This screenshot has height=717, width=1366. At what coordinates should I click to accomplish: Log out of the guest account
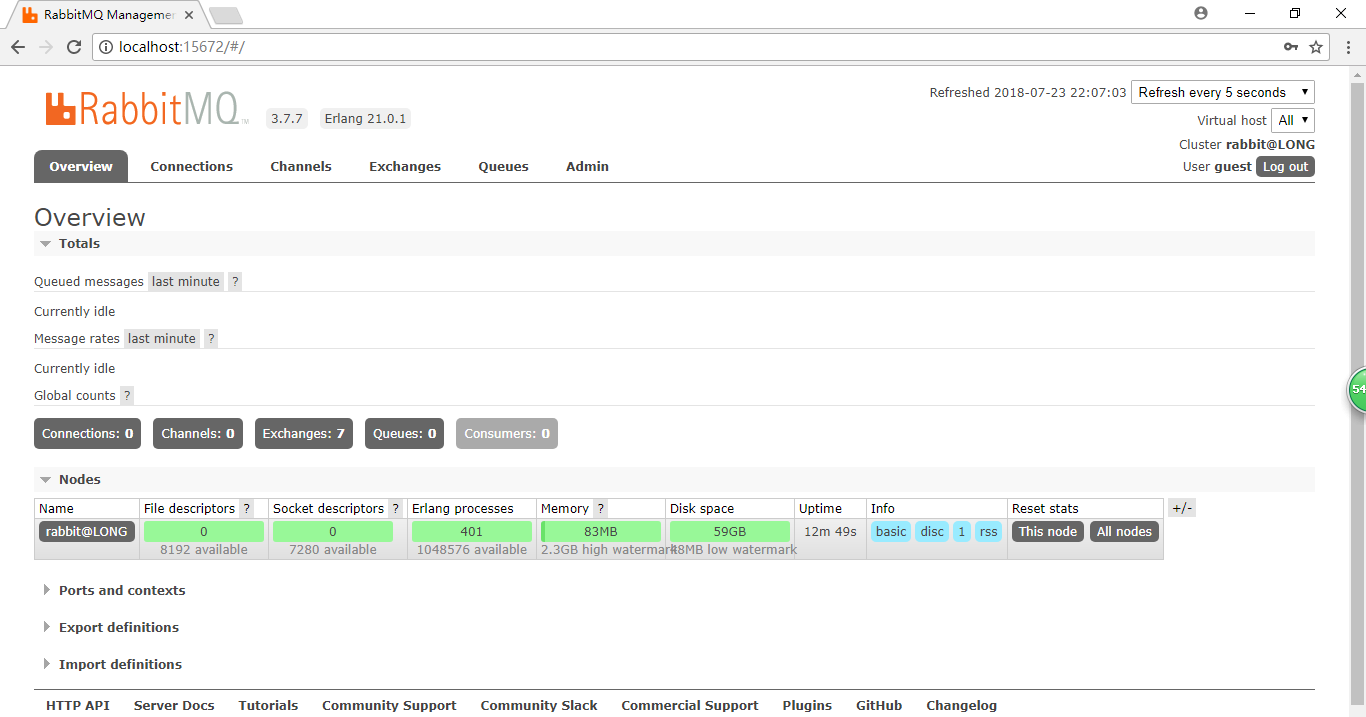(x=1285, y=167)
